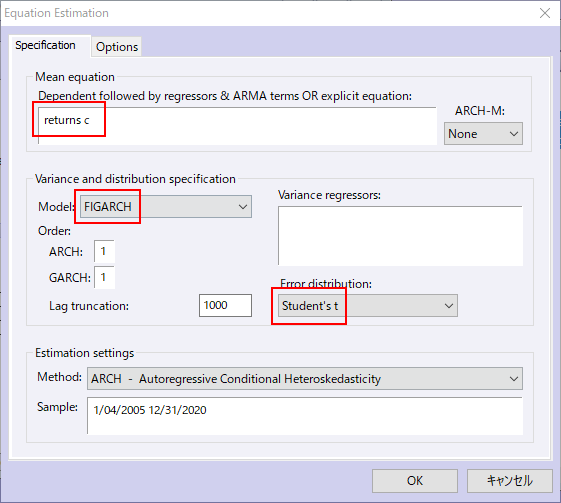Open the estimation Method dropdown

click(305, 379)
